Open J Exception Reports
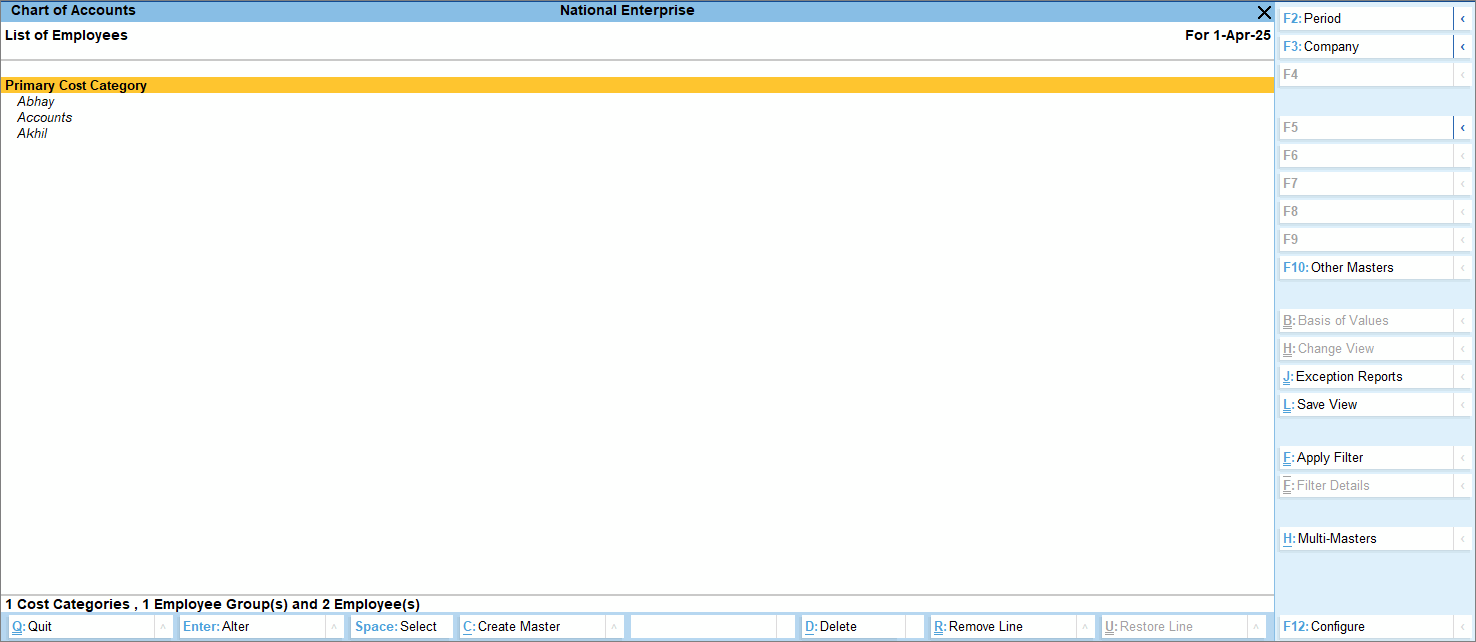The height and width of the screenshot is (642, 1476). point(1365,377)
